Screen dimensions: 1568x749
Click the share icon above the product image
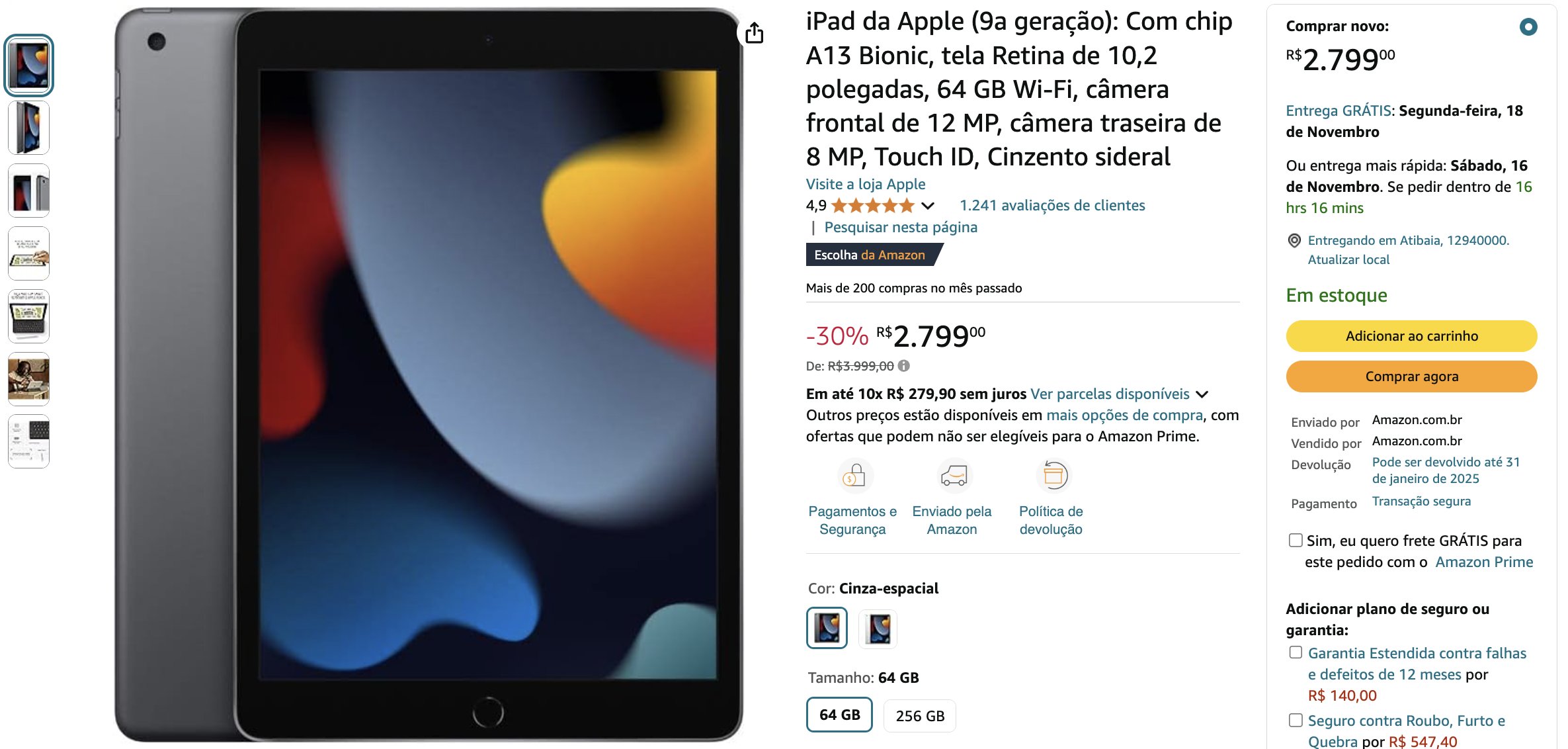click(x=754, y=33)
